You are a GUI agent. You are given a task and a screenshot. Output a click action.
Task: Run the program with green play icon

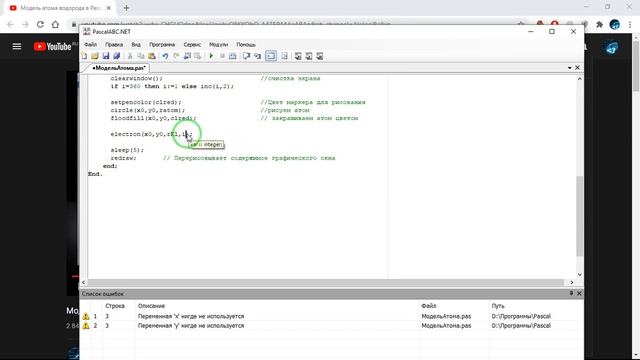point(211,56)
